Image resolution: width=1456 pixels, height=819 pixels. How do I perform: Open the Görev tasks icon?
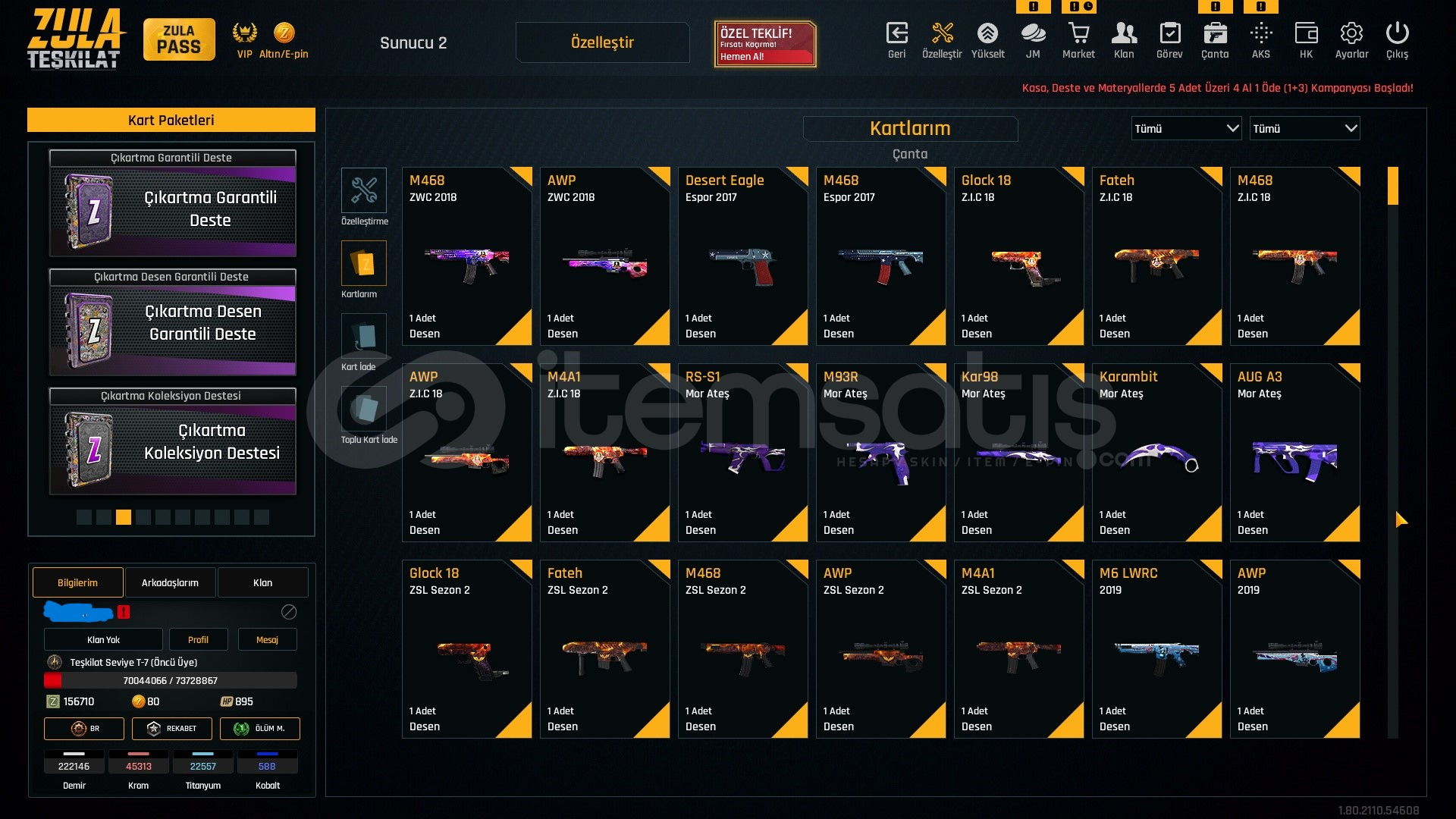click(x=1169, y=33)
